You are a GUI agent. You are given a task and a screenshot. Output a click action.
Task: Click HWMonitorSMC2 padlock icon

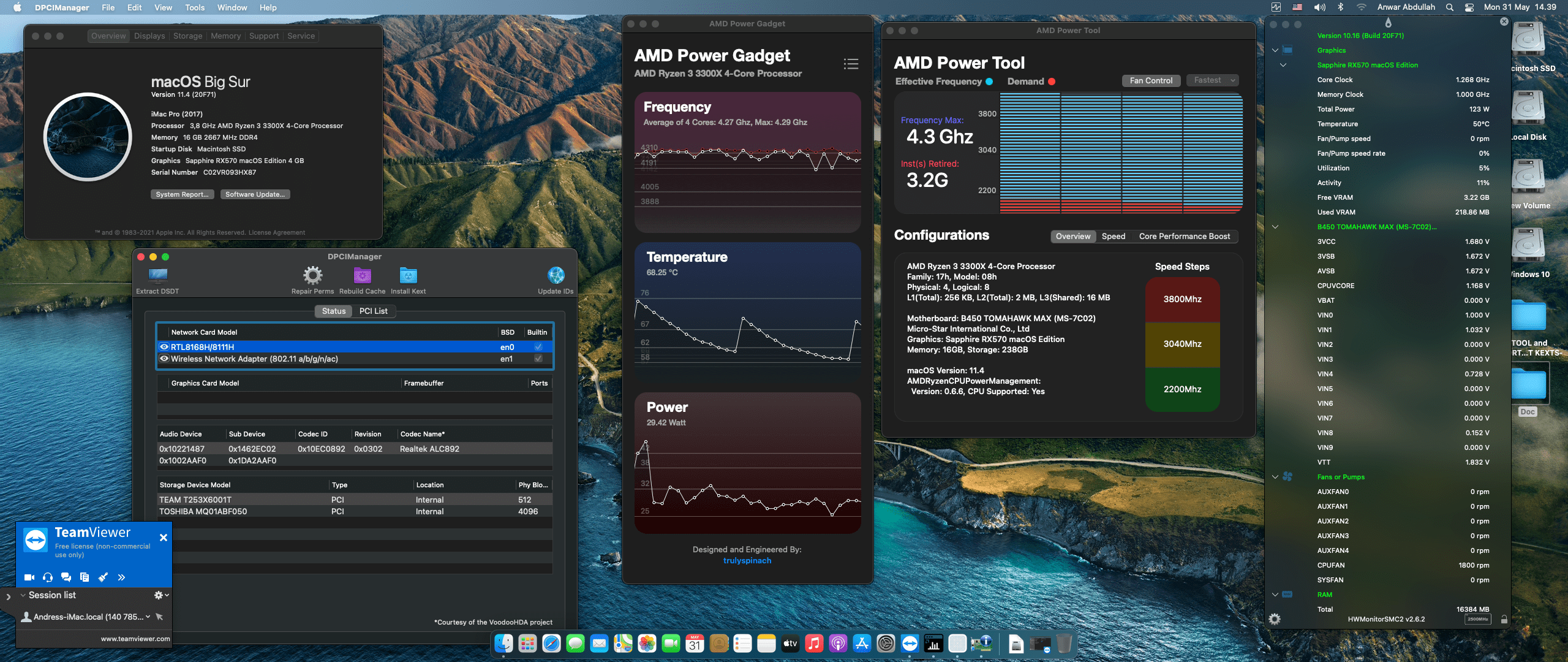point(1504,619)
